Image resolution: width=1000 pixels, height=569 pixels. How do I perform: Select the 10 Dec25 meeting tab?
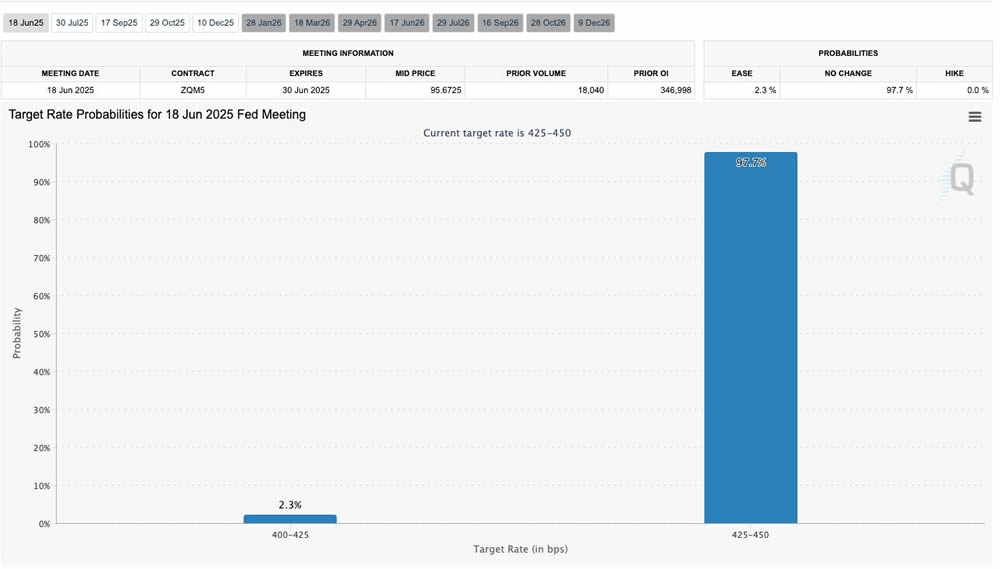pos(215,23)
